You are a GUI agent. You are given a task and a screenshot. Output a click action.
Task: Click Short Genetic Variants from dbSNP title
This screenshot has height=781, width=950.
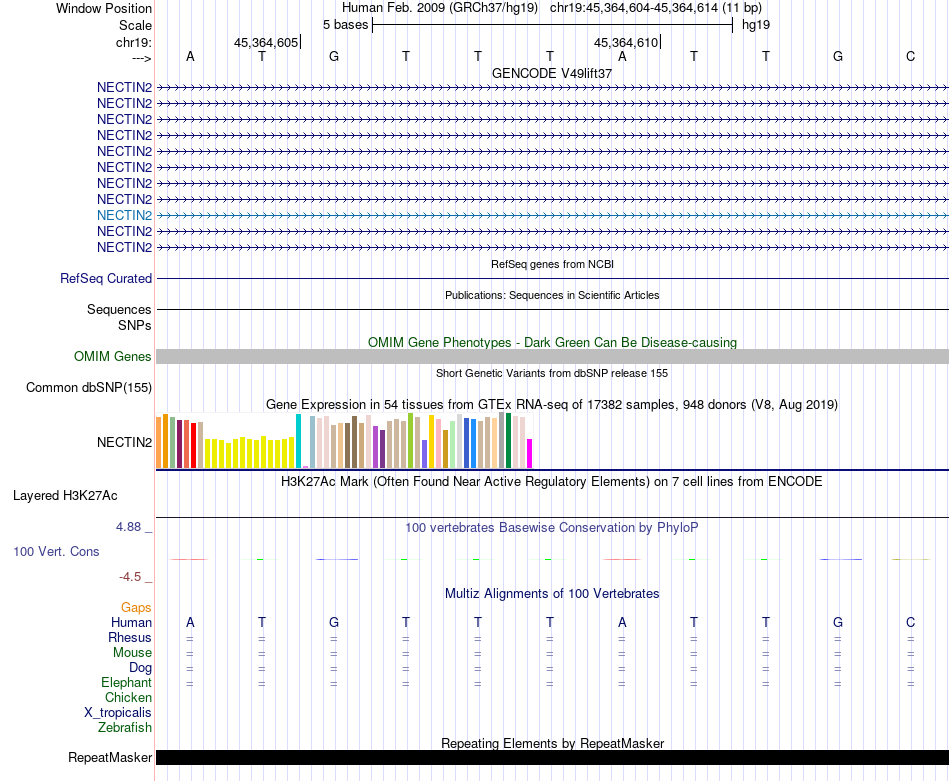coord(552,373)
